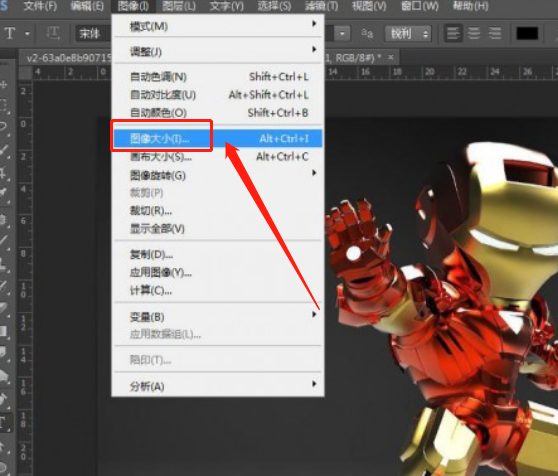Screen dimensions: 558x476
Task: Expand the 图像旋转(G) submenu
Action: [217, 175]
